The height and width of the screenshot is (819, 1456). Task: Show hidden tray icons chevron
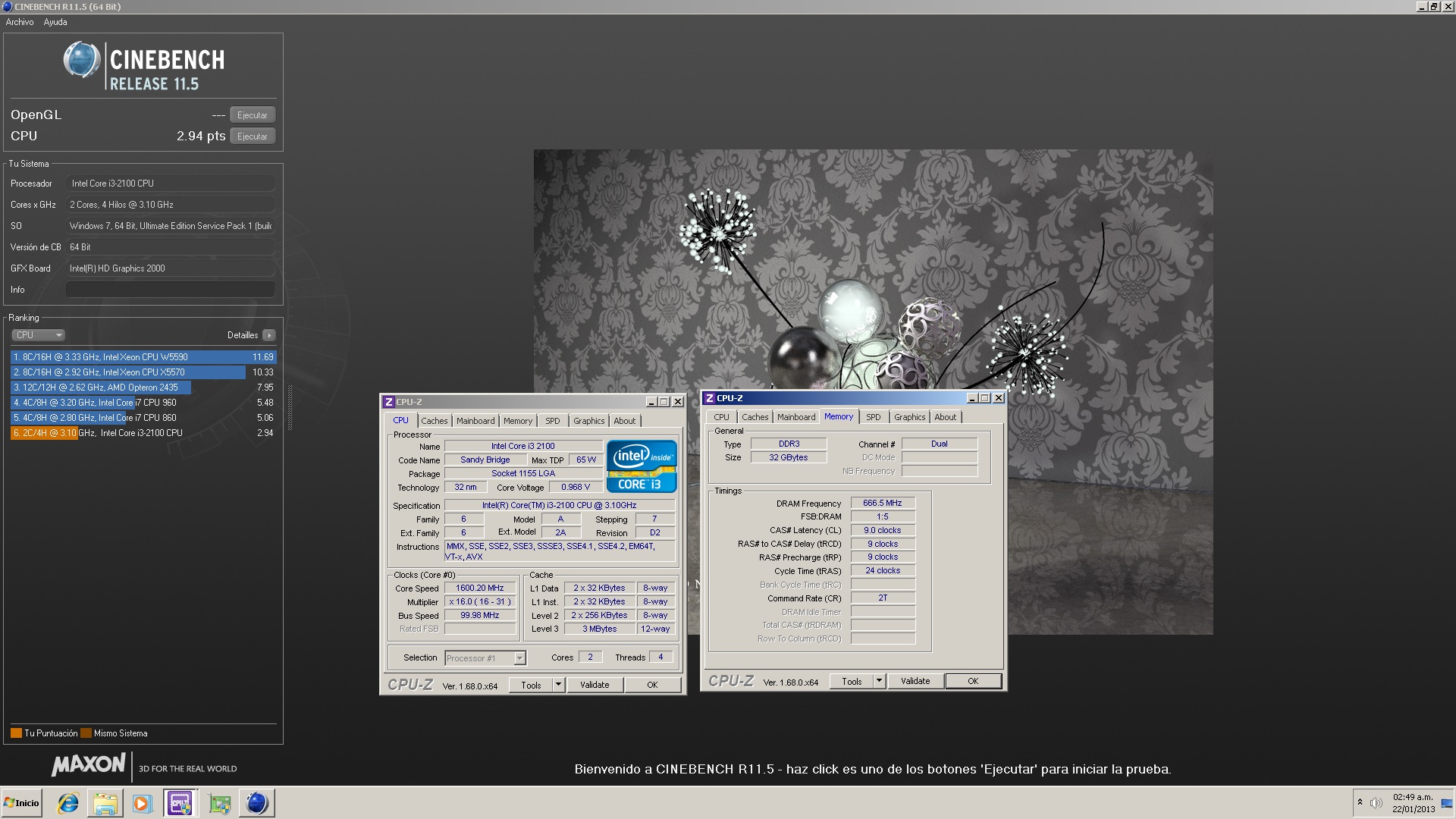pos(1360,802)
